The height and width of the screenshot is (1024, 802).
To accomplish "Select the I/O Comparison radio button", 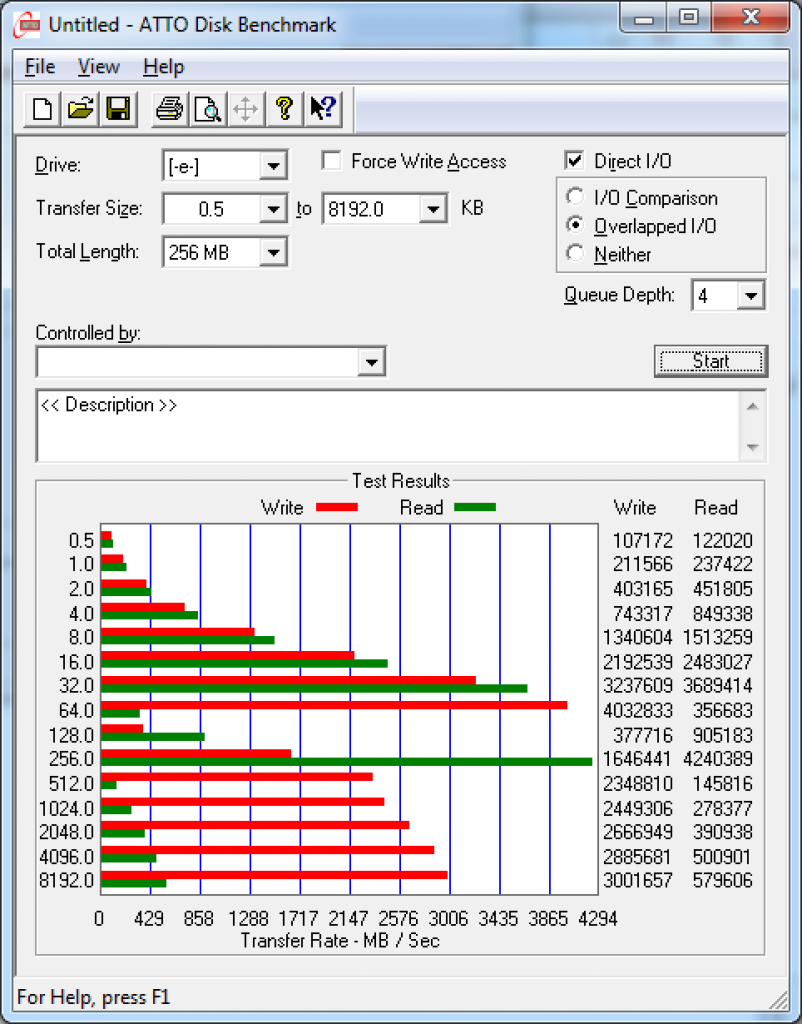I will tap(575, 197).
